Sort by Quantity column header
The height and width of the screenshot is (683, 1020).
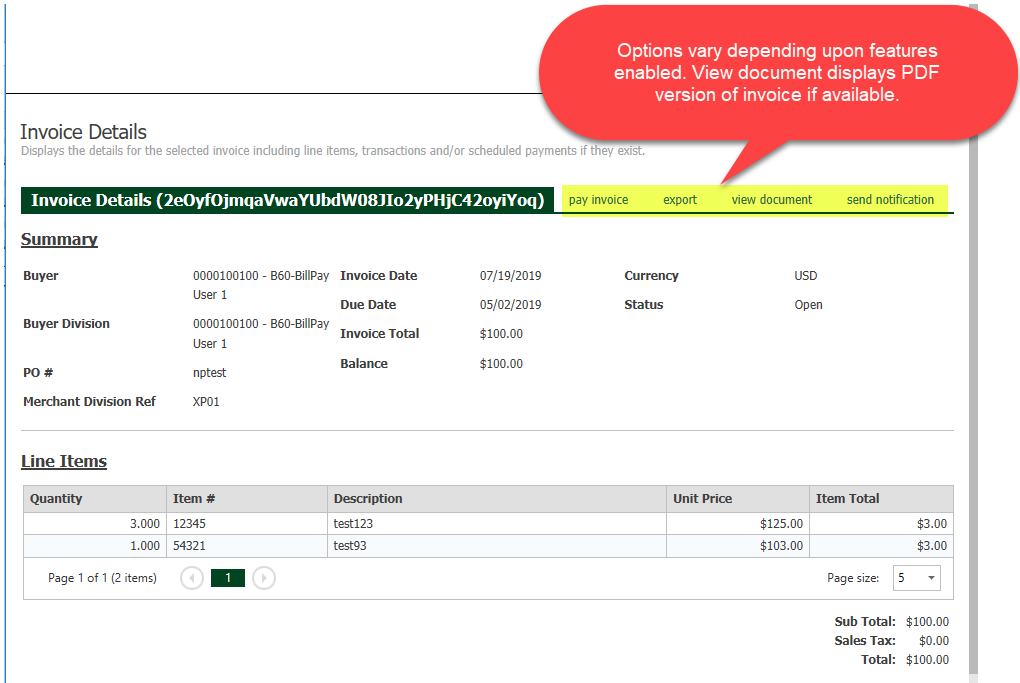(x=95, y=499)
